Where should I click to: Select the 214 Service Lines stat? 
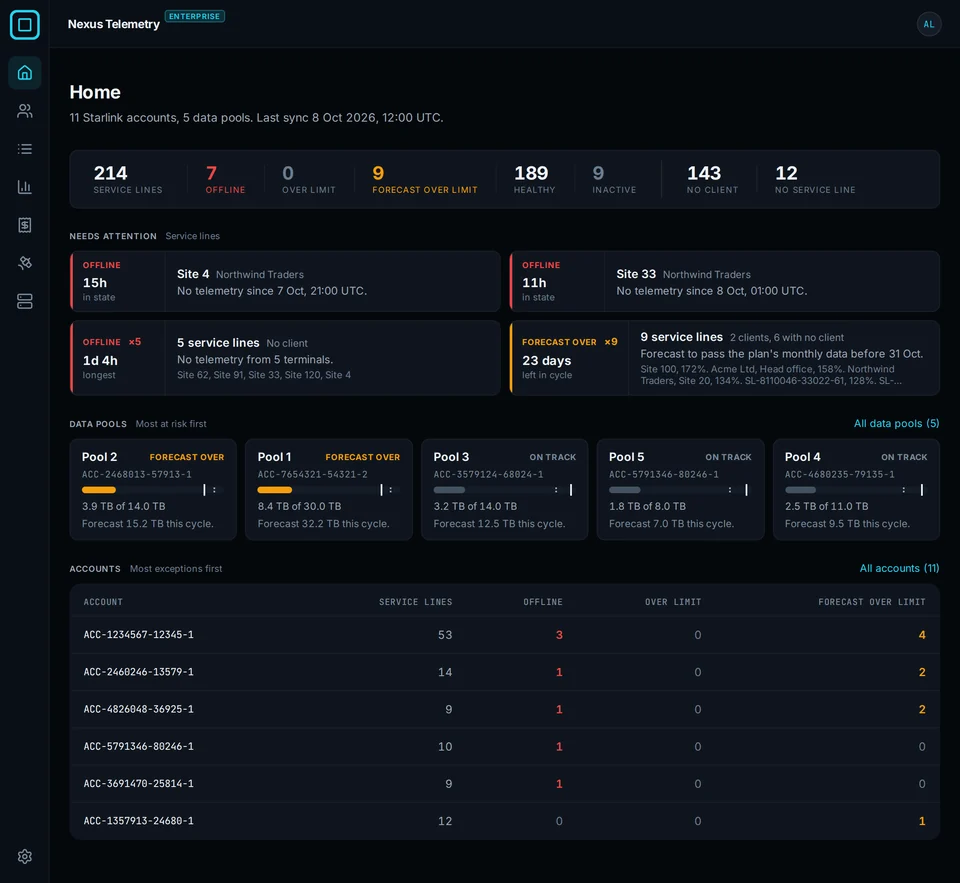pyautogui.click(x=128, y=179)
